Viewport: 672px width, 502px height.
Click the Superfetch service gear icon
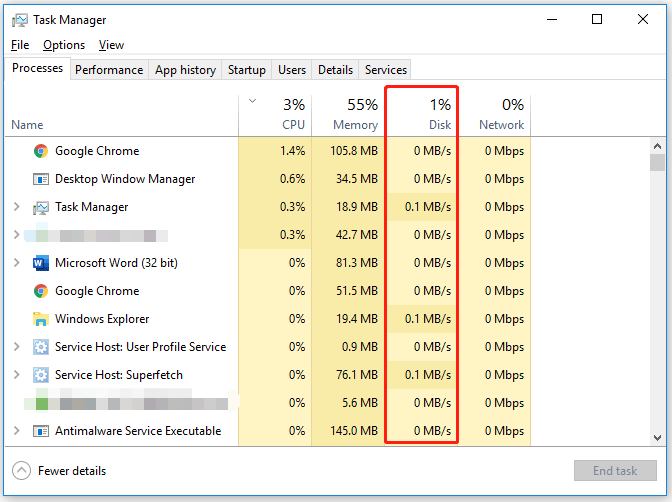pos(41,375)
